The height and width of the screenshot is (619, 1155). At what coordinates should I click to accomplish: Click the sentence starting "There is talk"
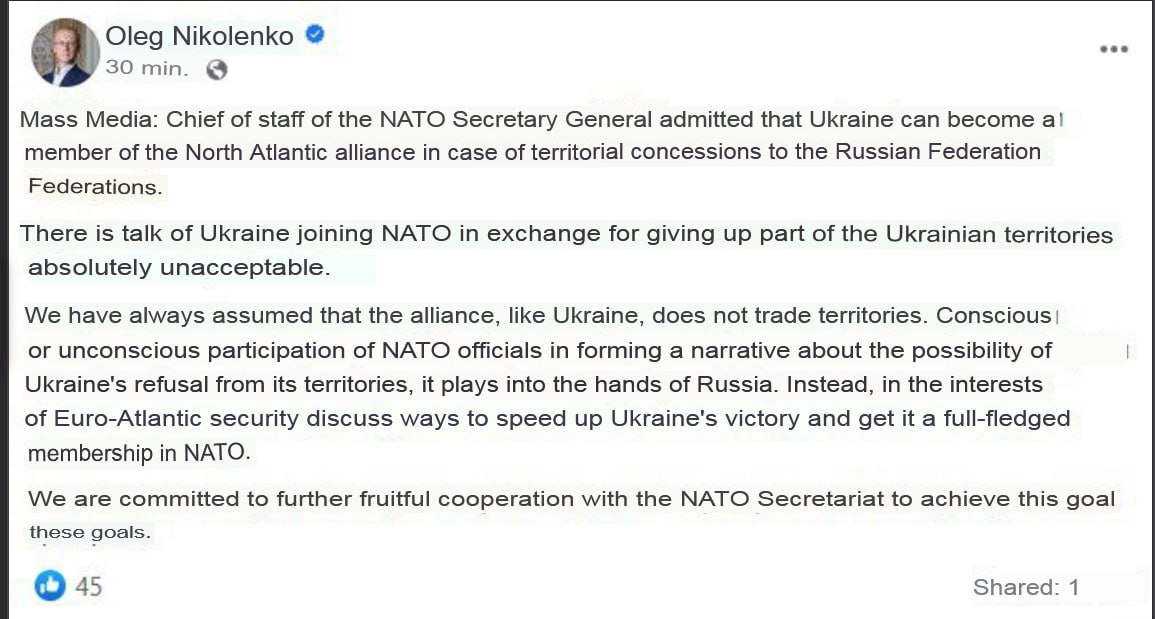click(x=300, y=234)
